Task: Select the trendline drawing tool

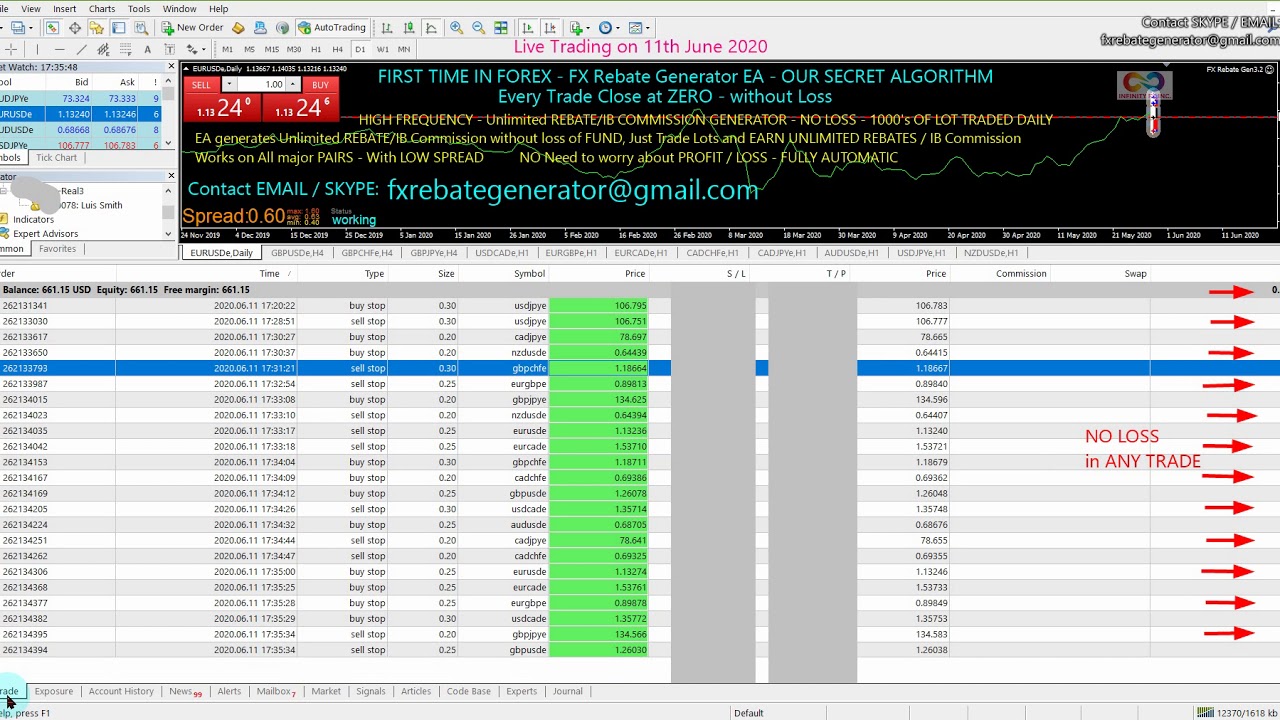Action: (81, 49)
